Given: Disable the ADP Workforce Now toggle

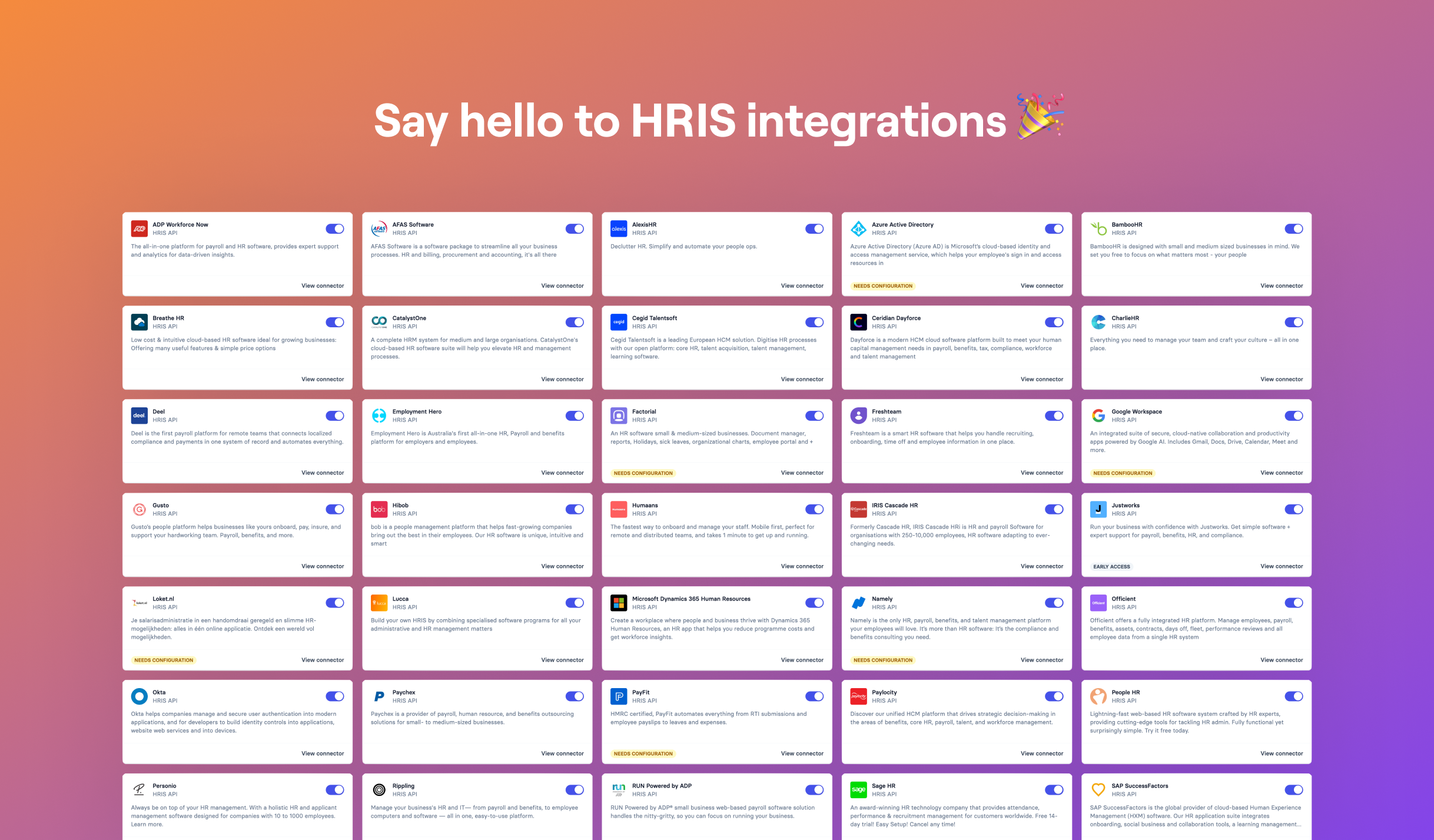Looking at the screenshot, I should [x=335, y=228].
